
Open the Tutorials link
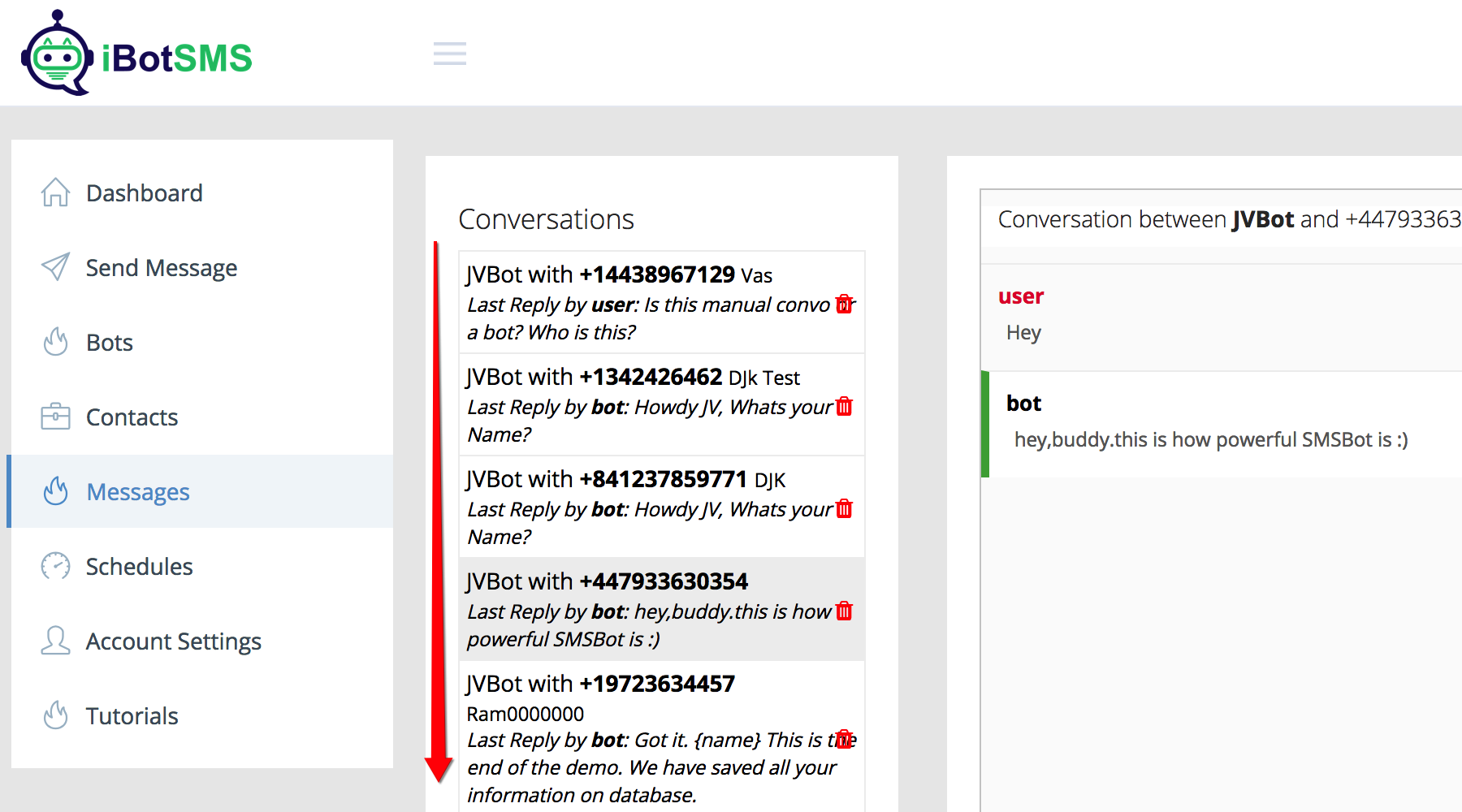(132, 716)
